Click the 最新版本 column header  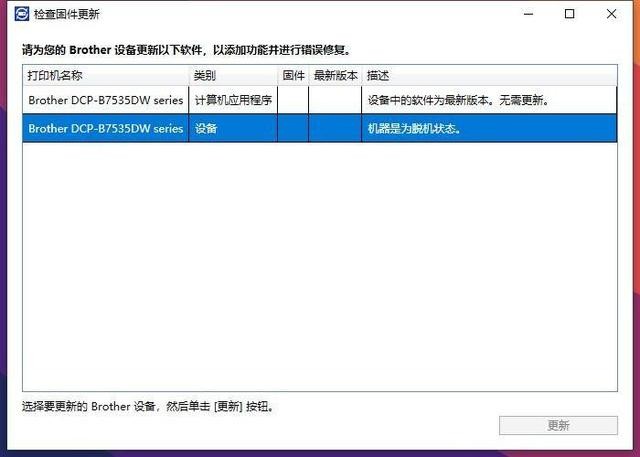(x=336, y=75)
